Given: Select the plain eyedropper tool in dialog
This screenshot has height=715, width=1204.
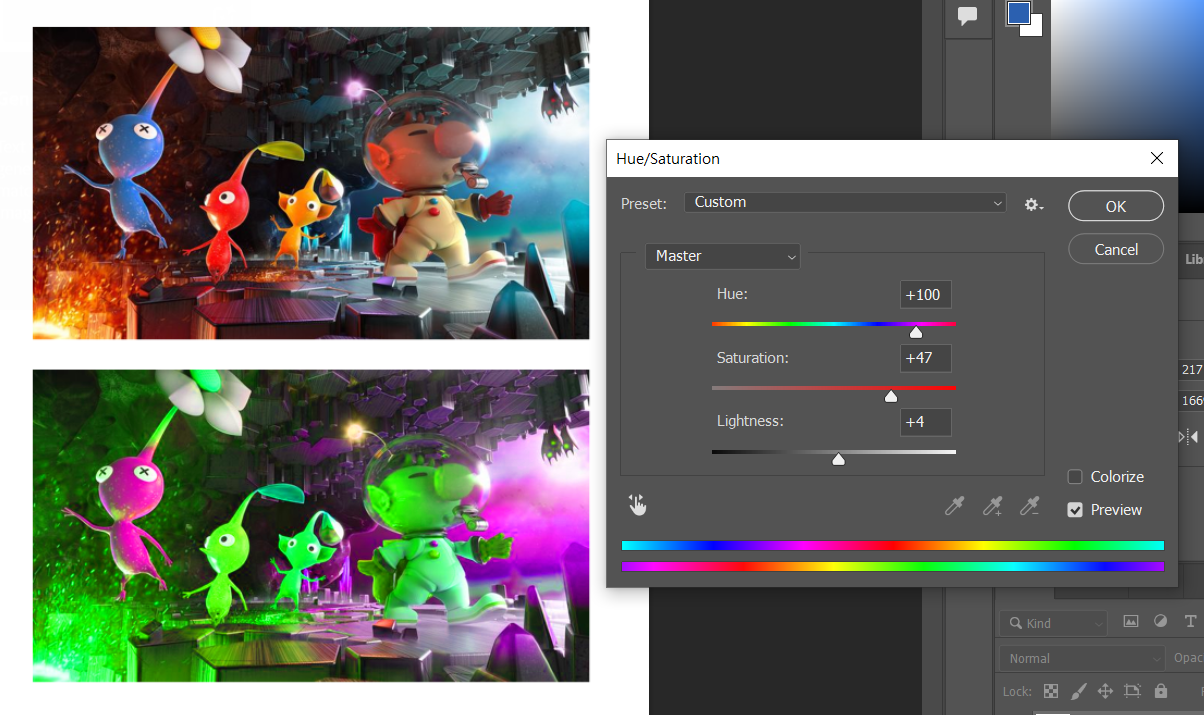Looking at the screenshot, I should point(955,506).
